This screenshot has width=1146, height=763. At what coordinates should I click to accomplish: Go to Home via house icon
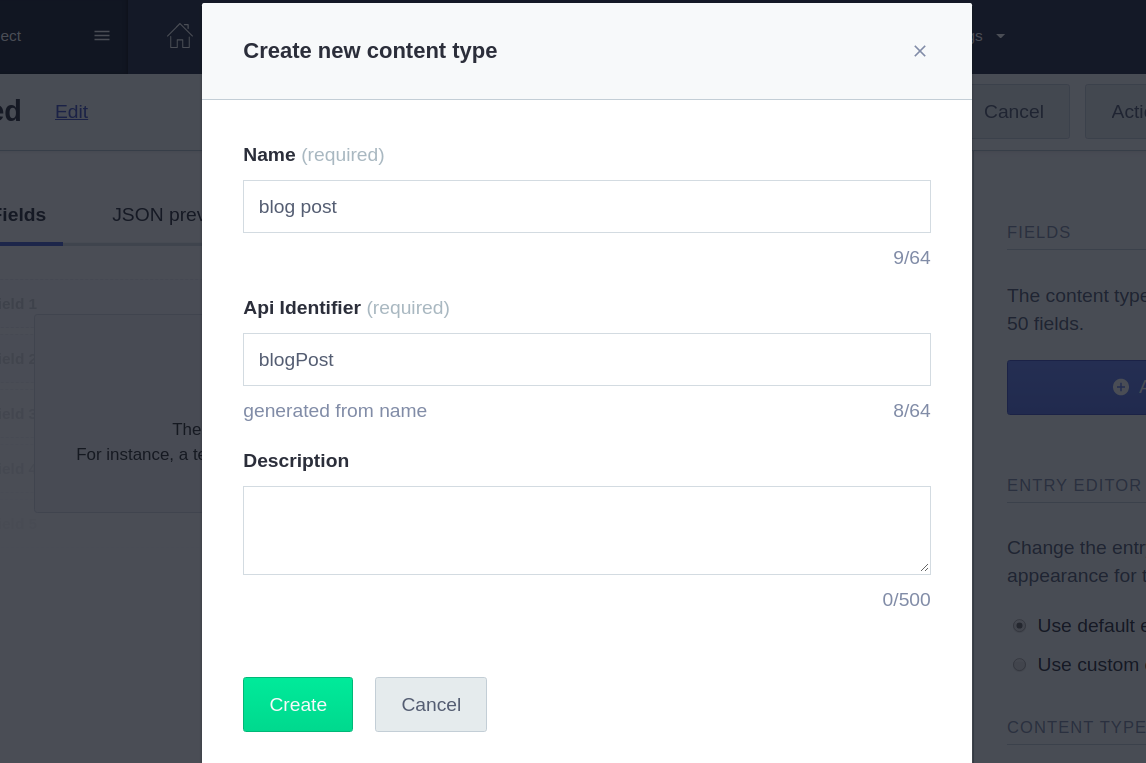coord(180,36)
